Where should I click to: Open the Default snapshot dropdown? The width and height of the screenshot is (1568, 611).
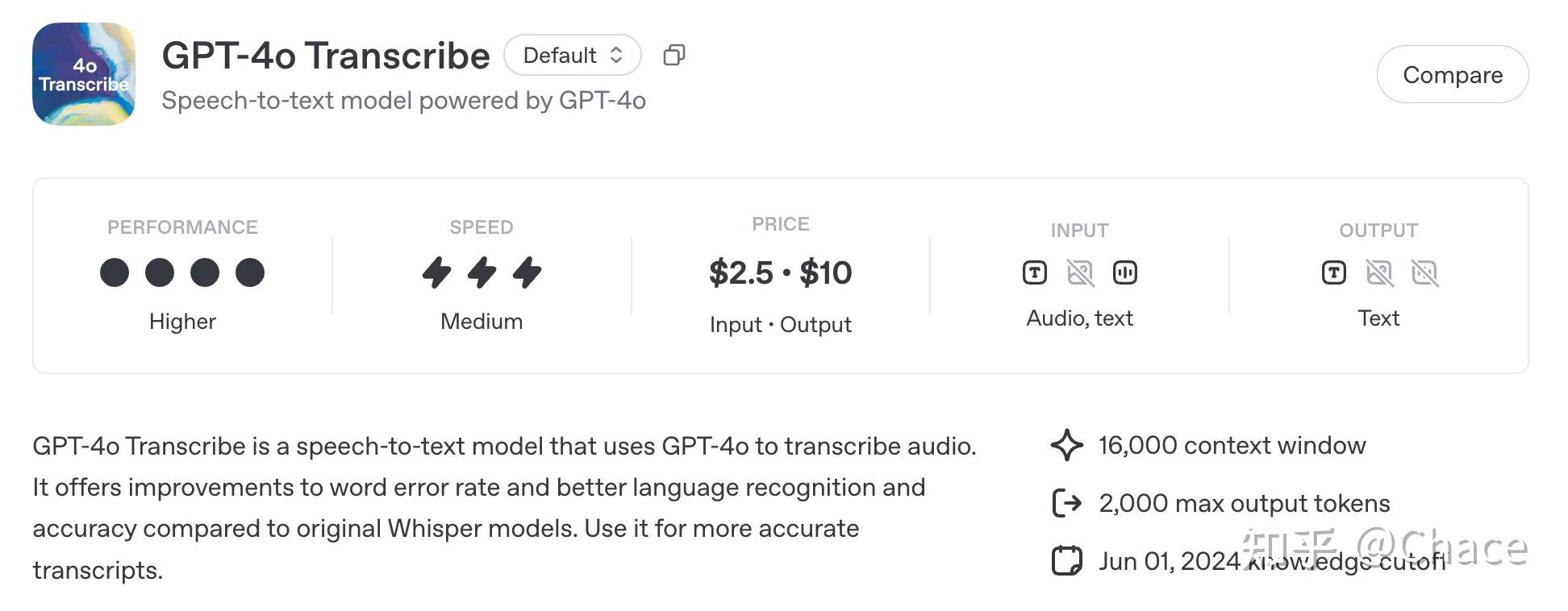tap(572, 55)
